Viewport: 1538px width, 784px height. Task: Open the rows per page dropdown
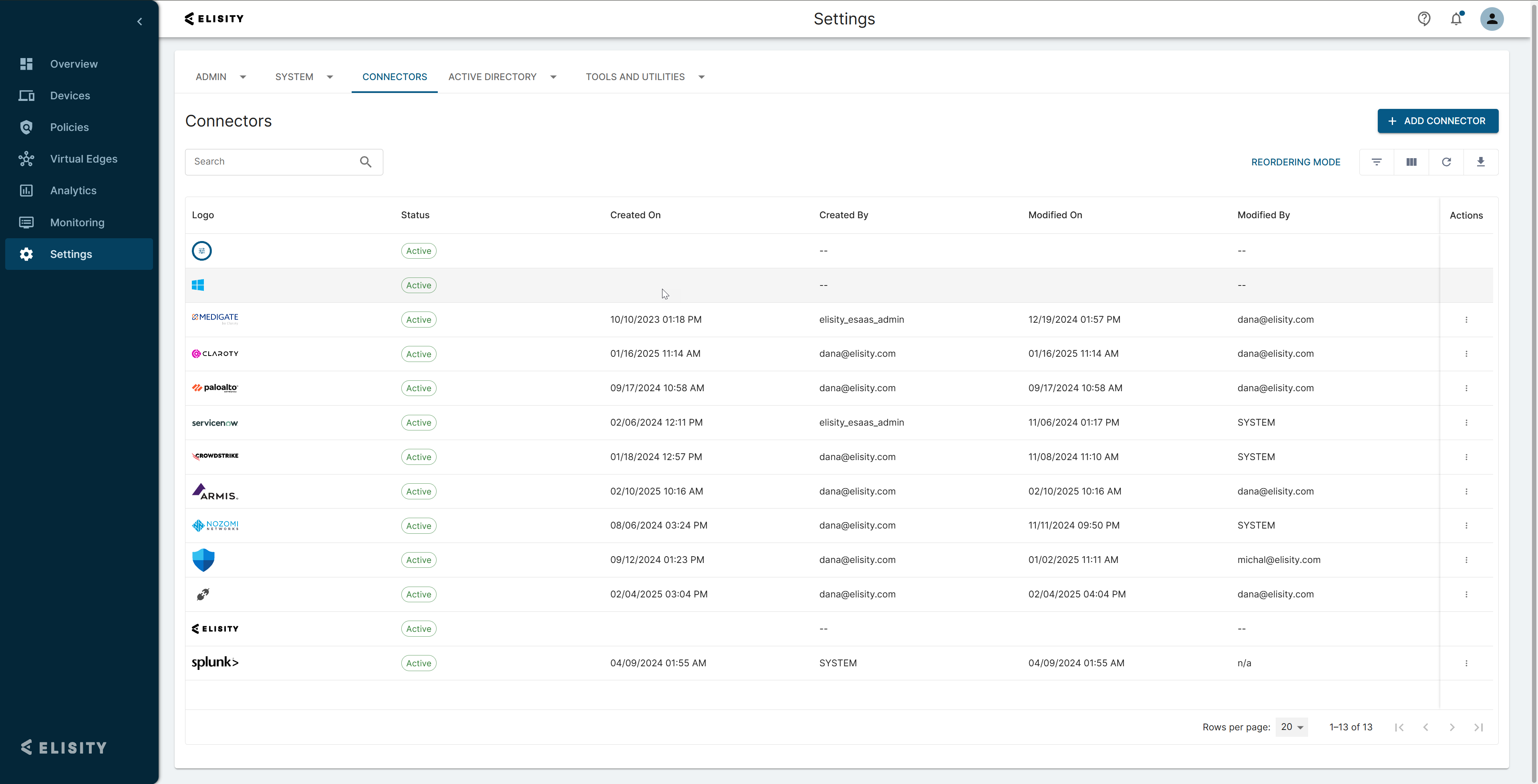1292,727
